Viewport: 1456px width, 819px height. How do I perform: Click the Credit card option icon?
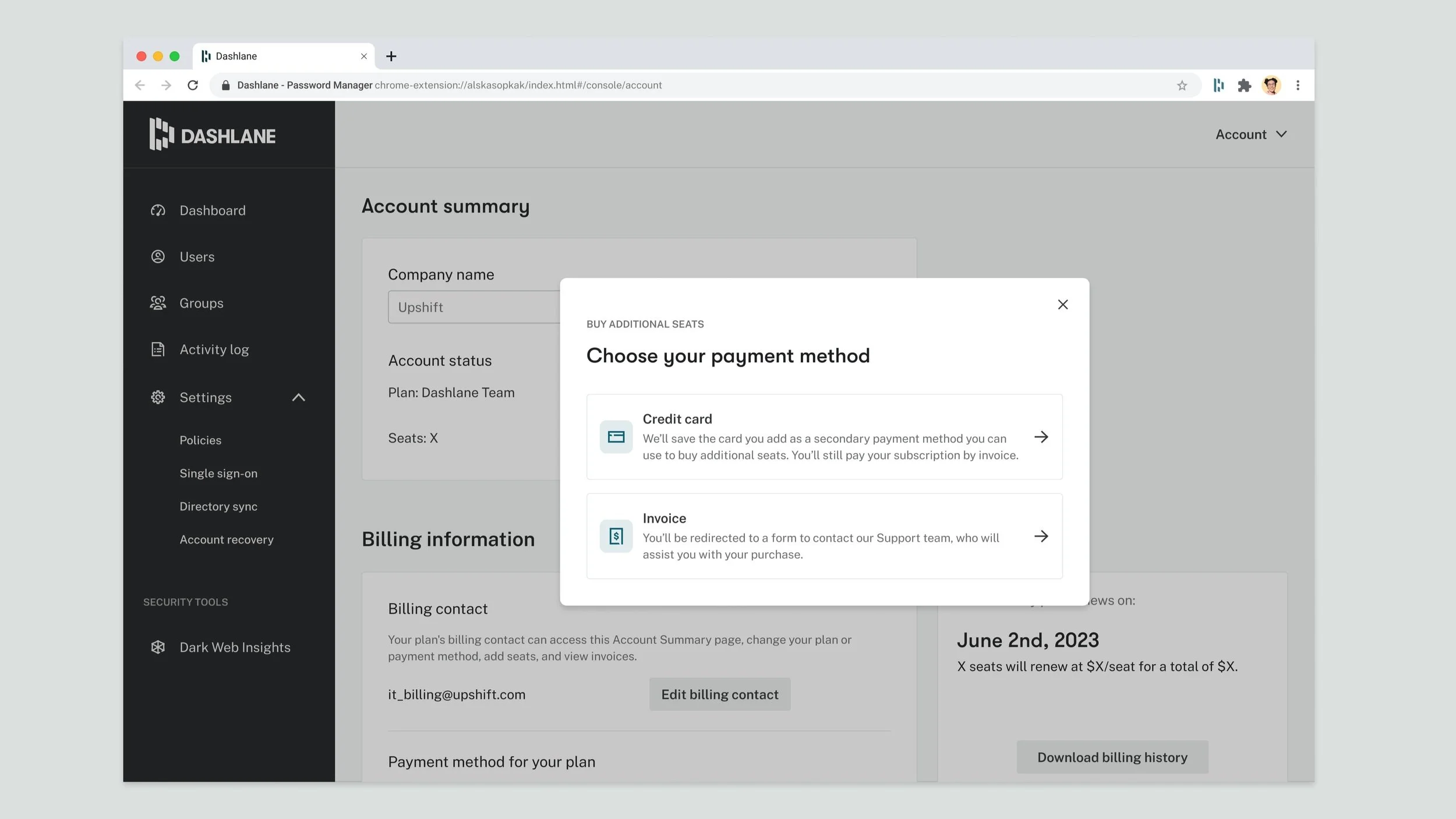point(616,437)
